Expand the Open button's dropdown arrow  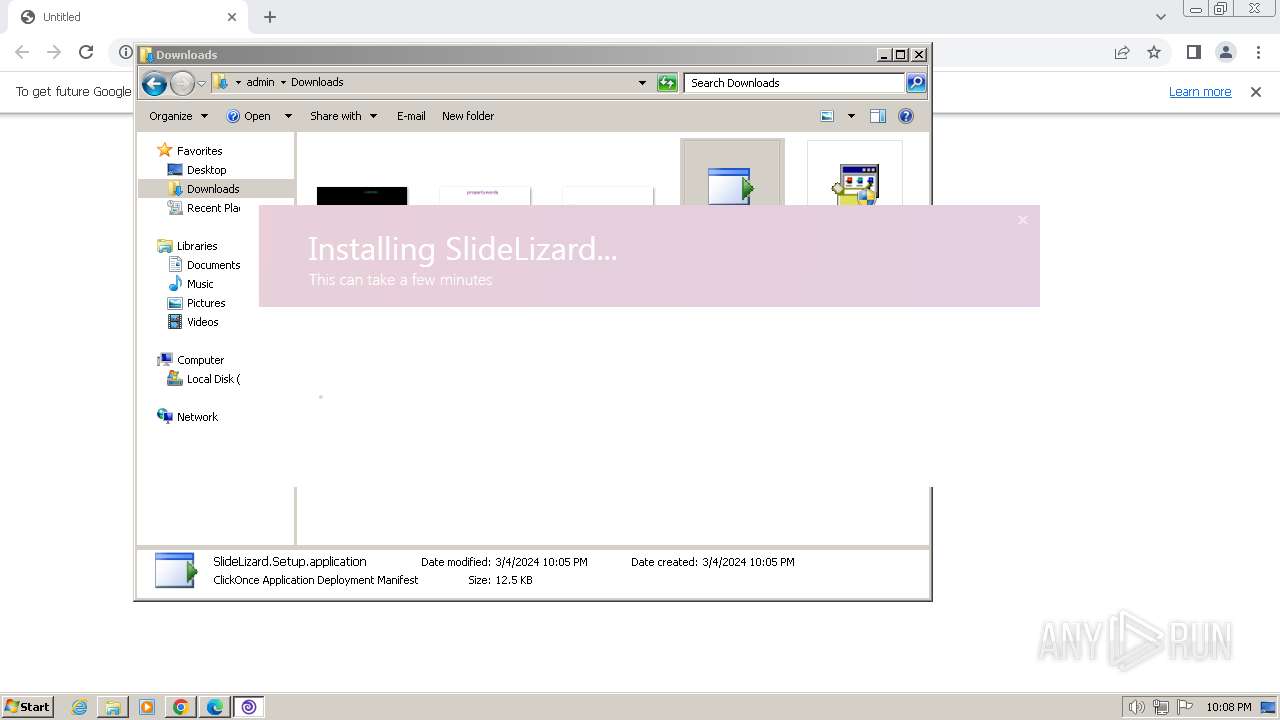288,116
